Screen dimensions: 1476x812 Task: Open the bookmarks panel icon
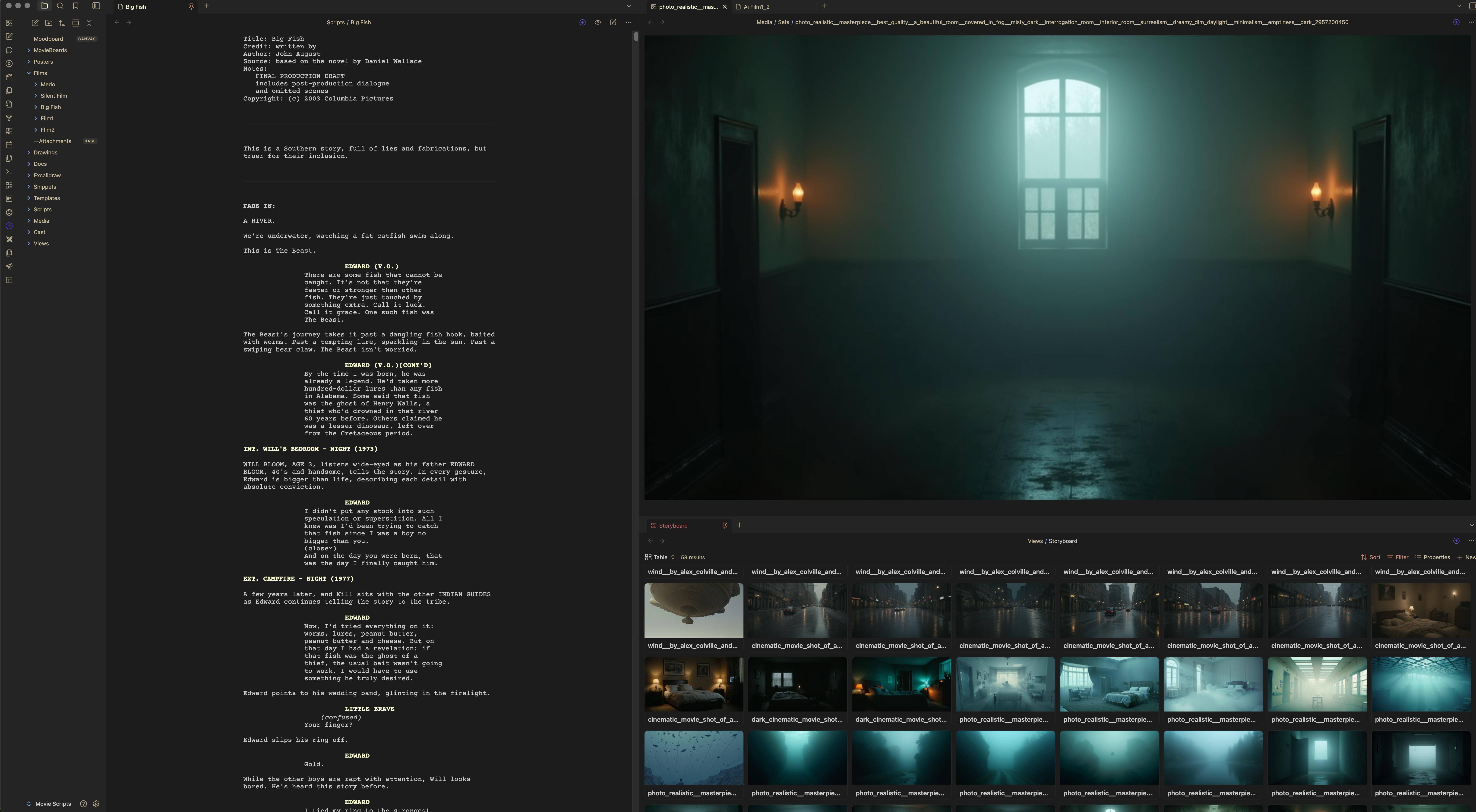[76, 6]
